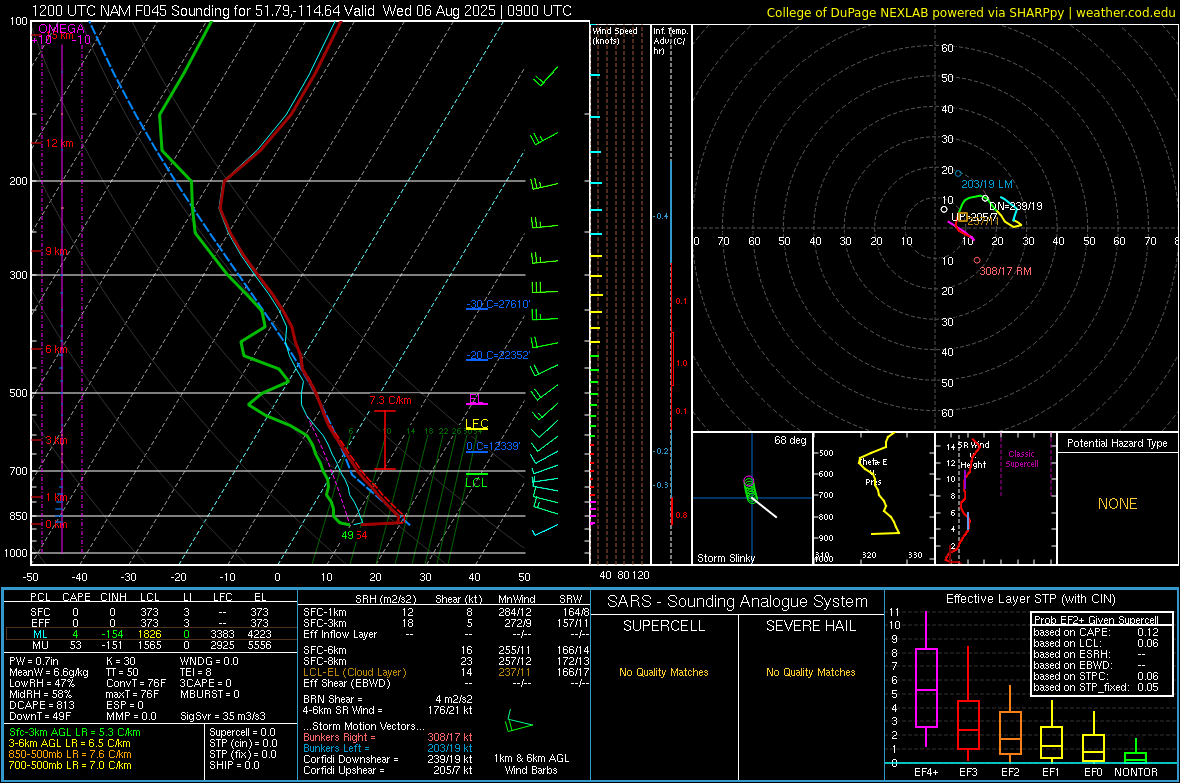Click 'Prob EF2+ Given Supercell' heading
The height and width of the screenshot is (783, 1180).
(x=1096, y=620)
